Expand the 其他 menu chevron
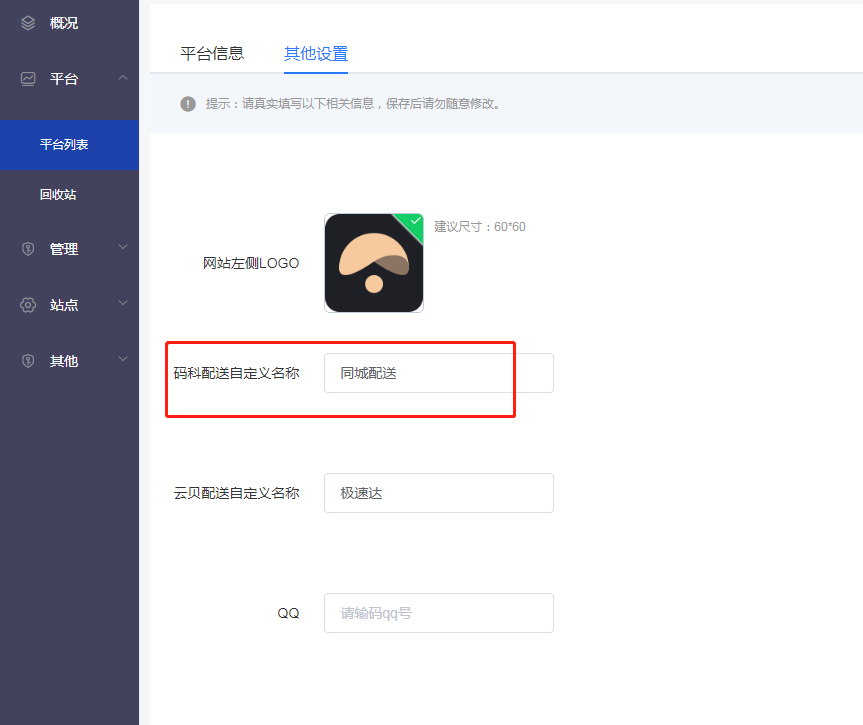This screenshot has height=725, width=863. [123, 359]
